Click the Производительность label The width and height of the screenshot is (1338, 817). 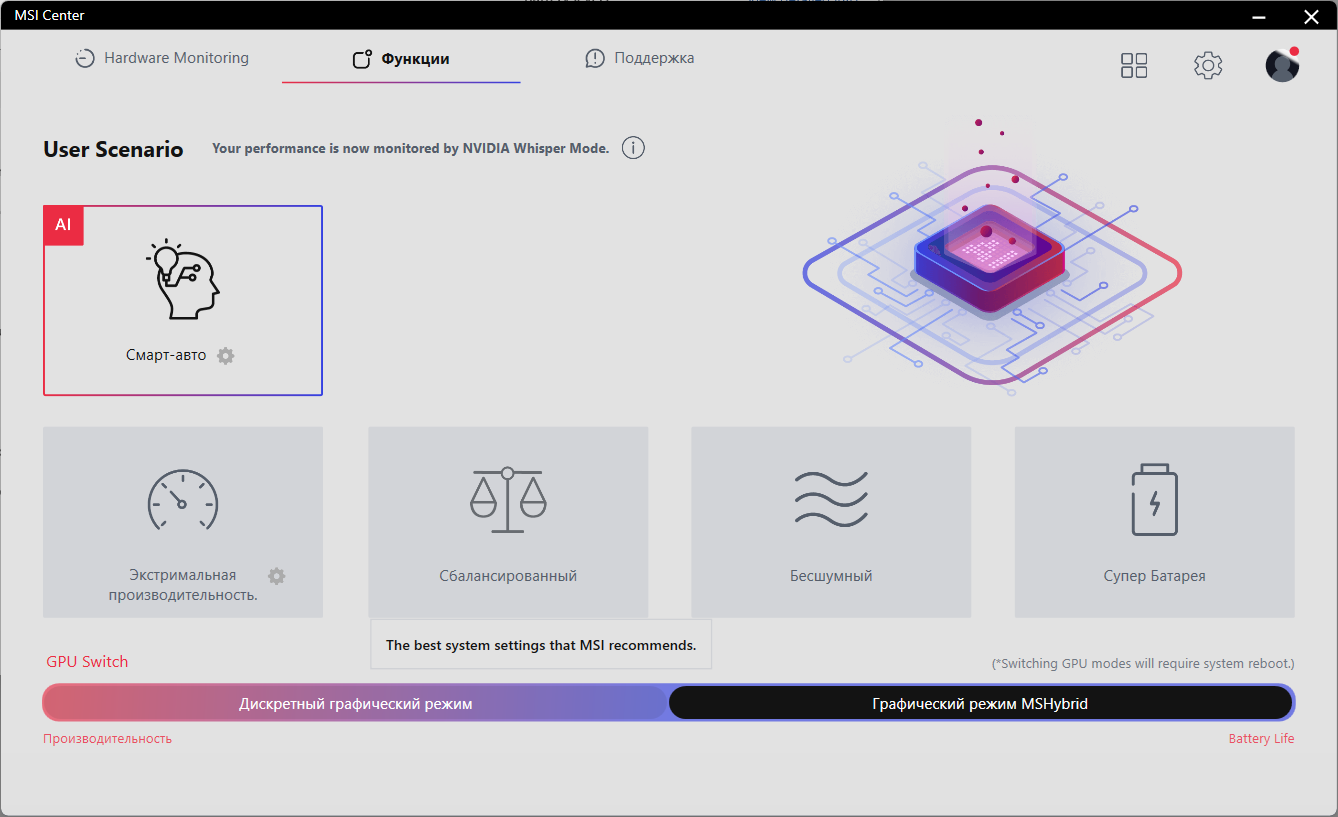pos(107,739)
